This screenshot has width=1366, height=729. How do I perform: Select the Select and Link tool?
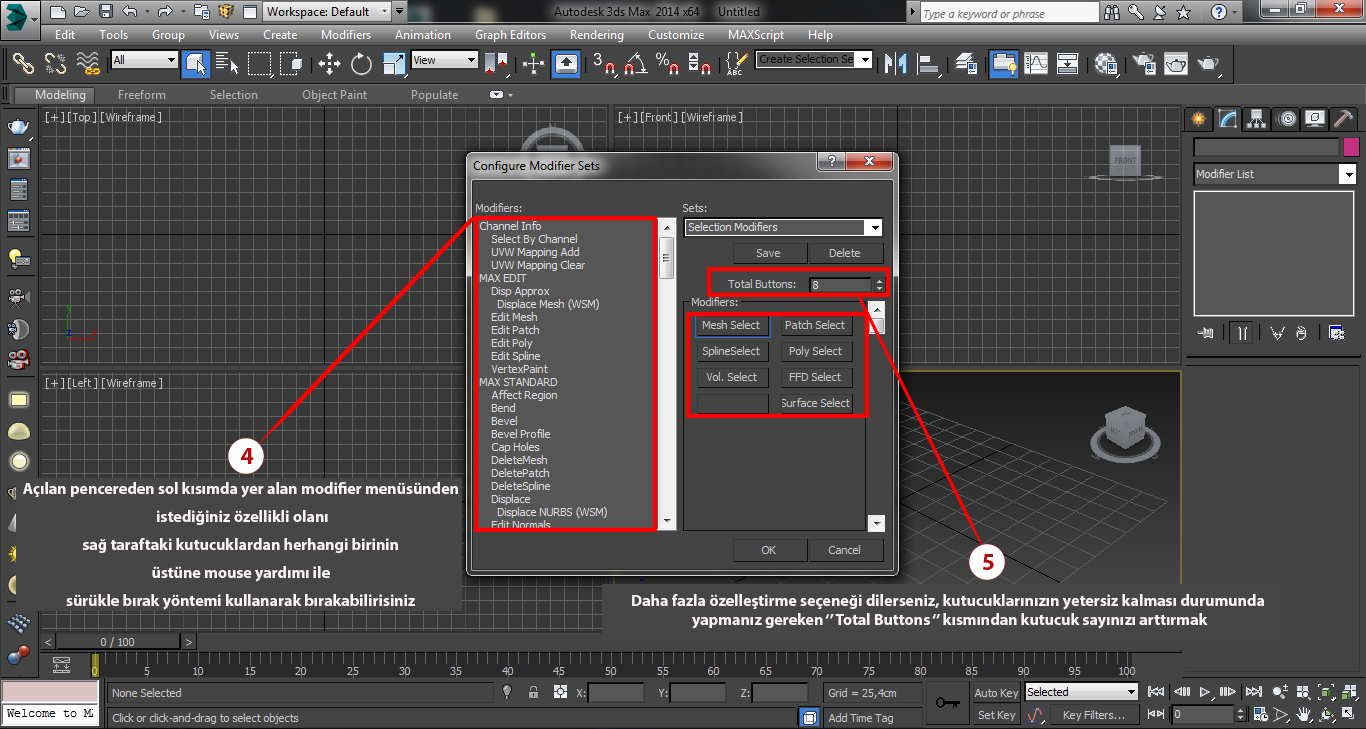23,63
